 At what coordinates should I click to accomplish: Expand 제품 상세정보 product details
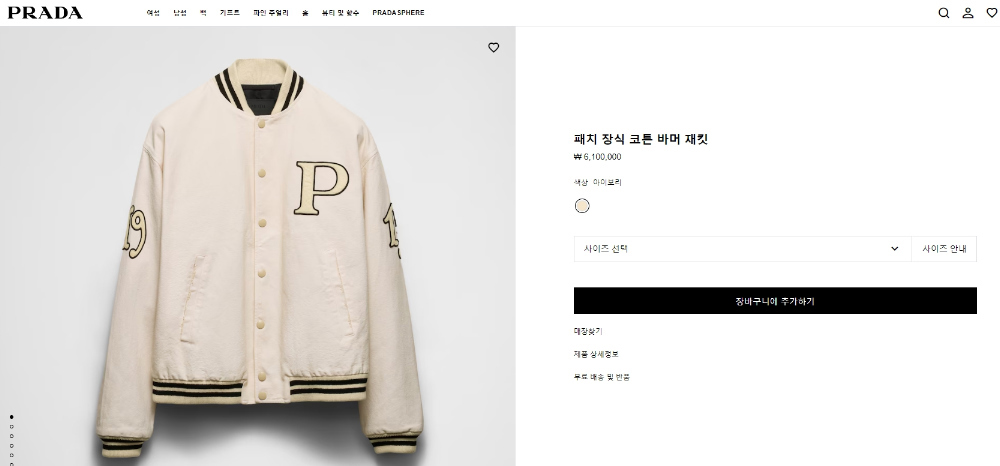pyautogui.click(x=596, y=354)
